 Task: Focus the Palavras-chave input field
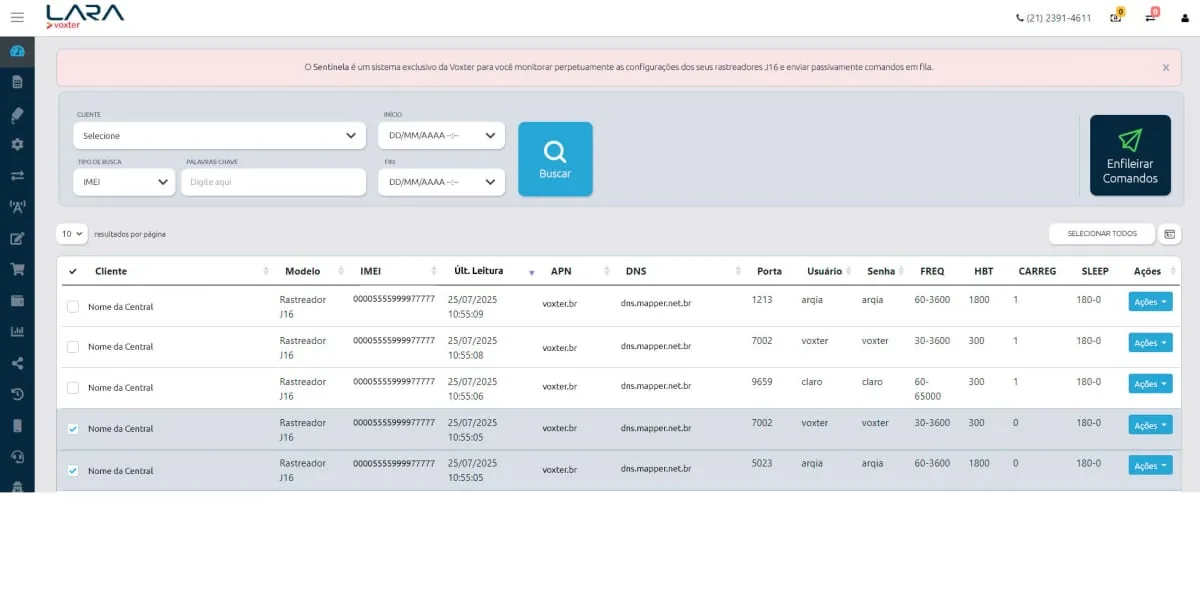273,182
